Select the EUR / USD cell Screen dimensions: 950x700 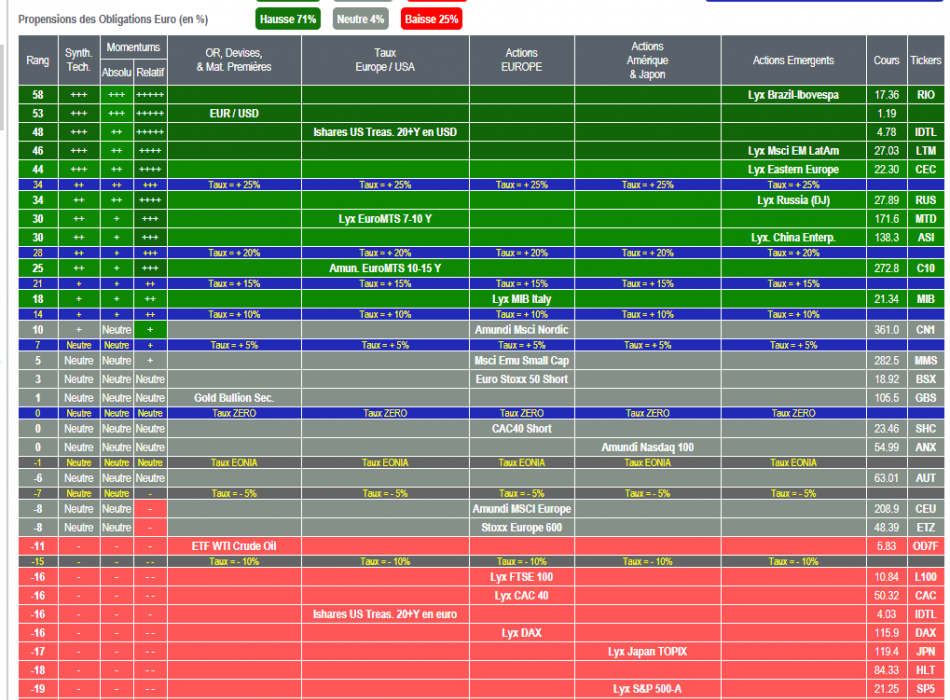[234, 113]
